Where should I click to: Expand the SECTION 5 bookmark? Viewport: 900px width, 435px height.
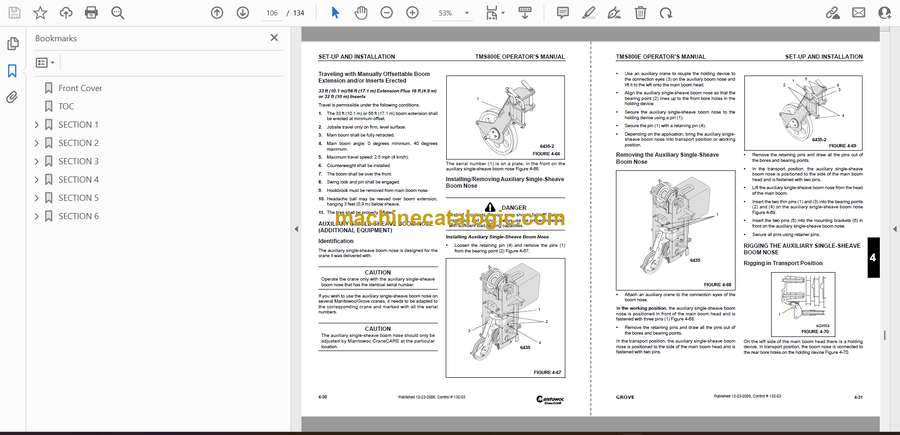coord(37,198)
